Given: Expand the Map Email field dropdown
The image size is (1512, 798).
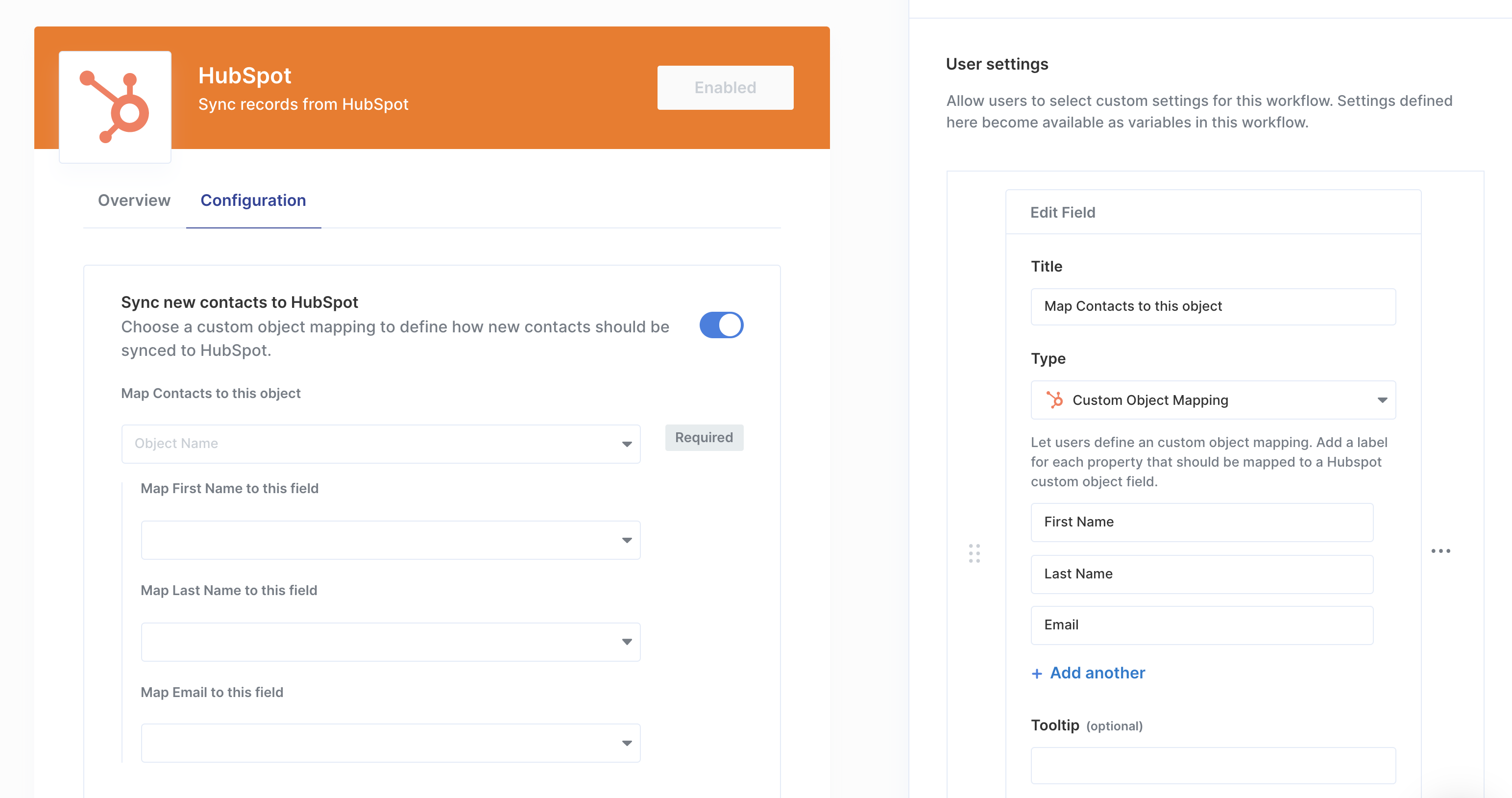Looking at the screenshot, I should point(390,744).
